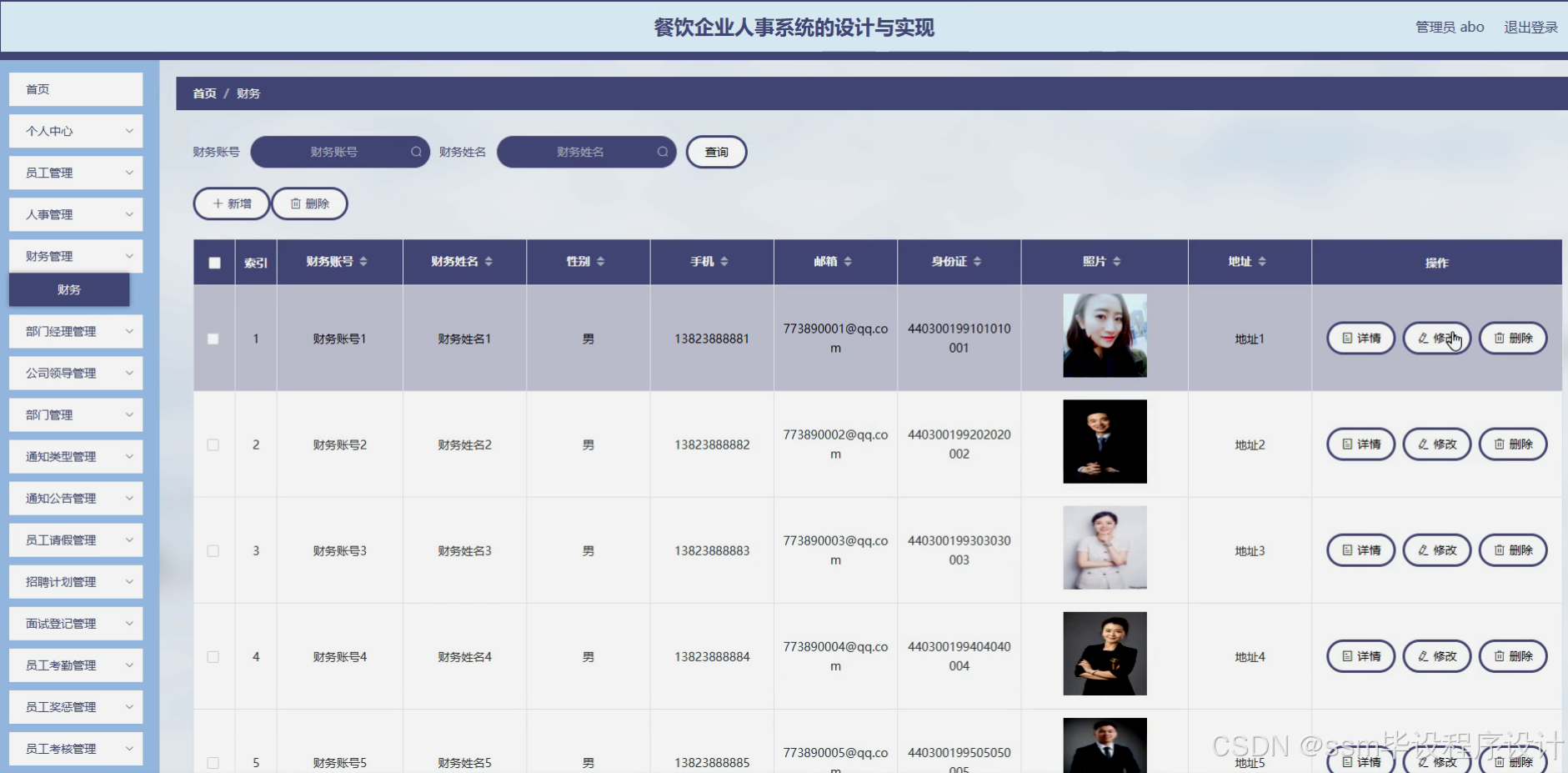Sort by 财务账号 column arrows
The height and width of the screenshot is (773, 1568).
(x=363, y=262)
